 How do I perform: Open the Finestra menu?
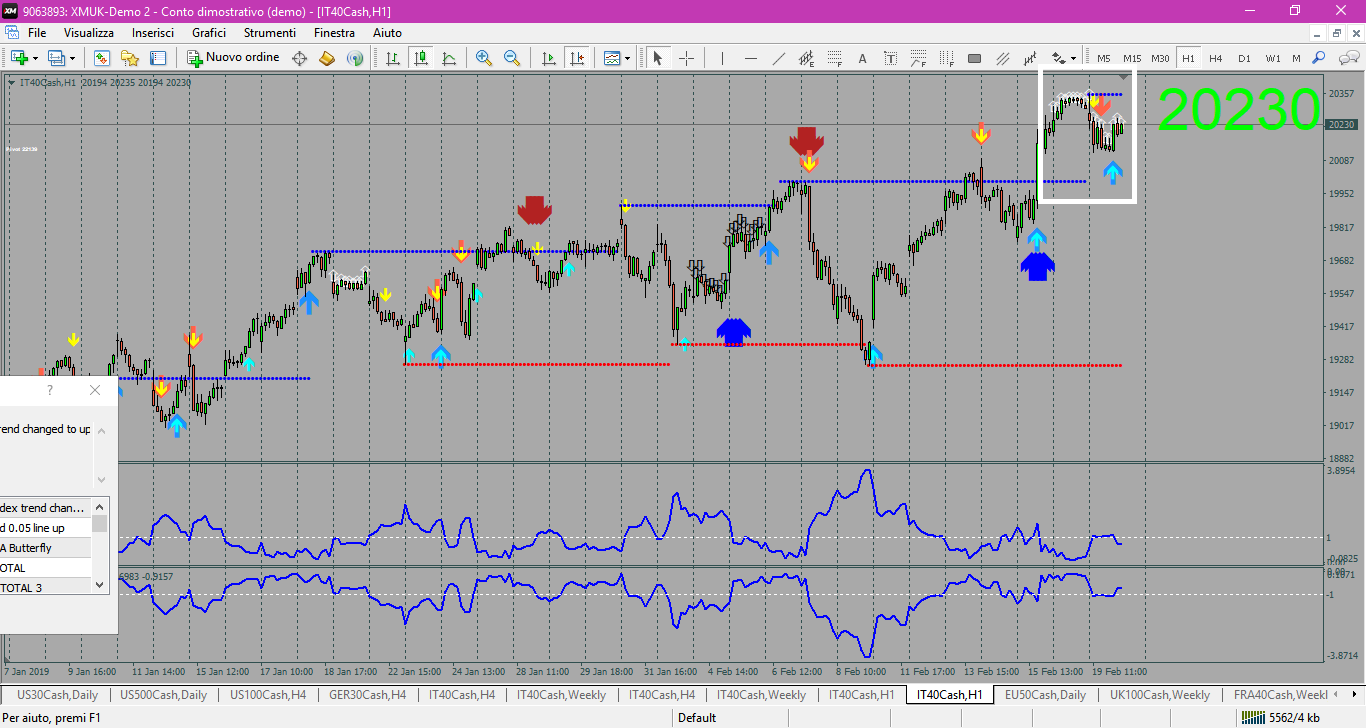[334, 33]
